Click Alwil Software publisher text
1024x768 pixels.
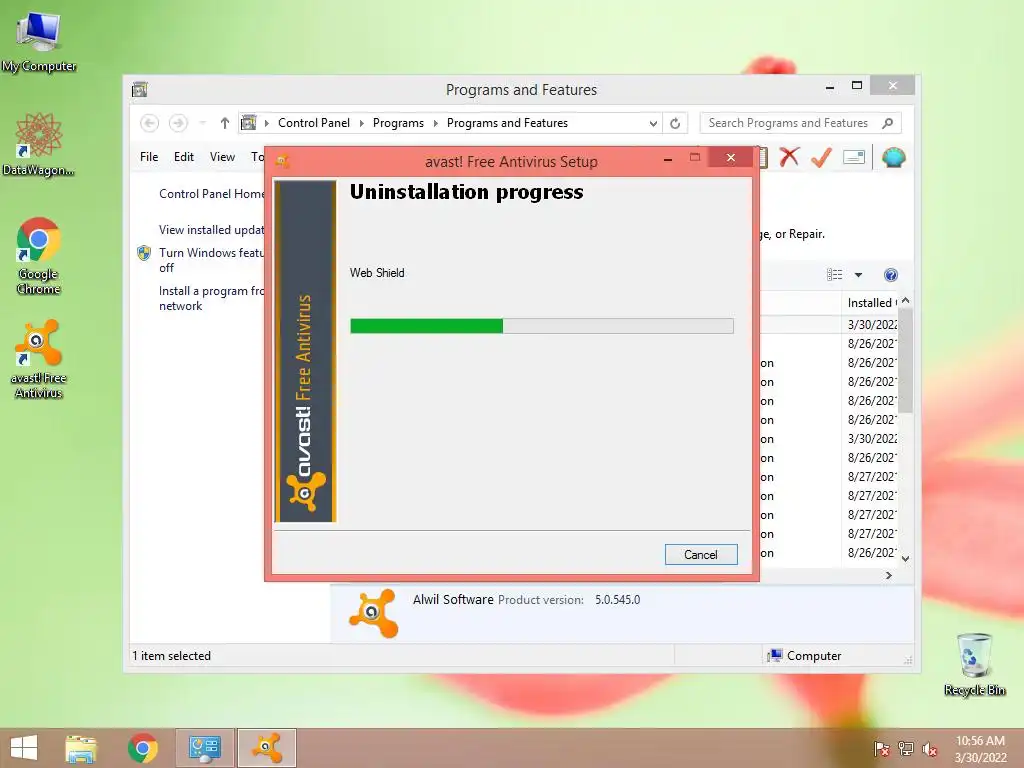453,600
